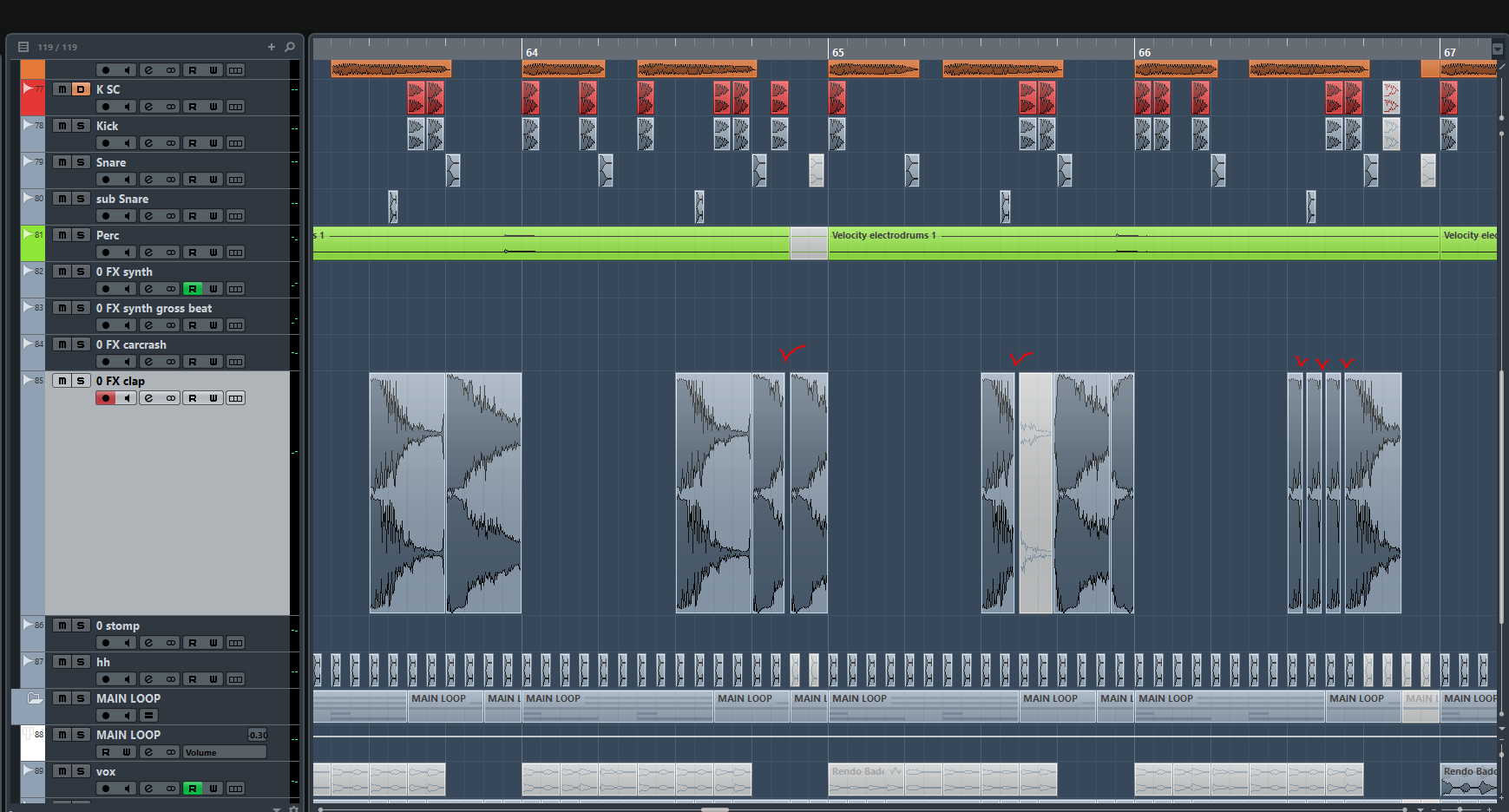The image size is (1509, 812).
Task: Click the insert bypass icon on sub Snare track
Action: (x=171, y=216)
